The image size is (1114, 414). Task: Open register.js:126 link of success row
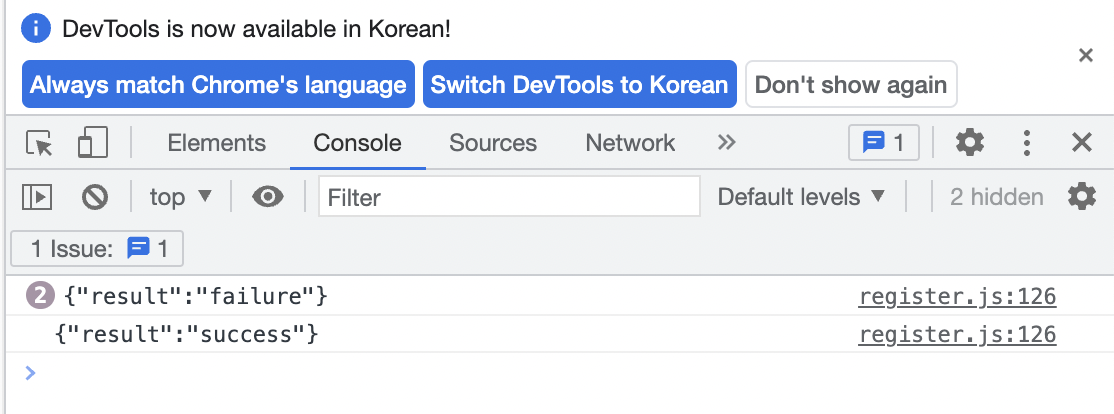[957, 334]
